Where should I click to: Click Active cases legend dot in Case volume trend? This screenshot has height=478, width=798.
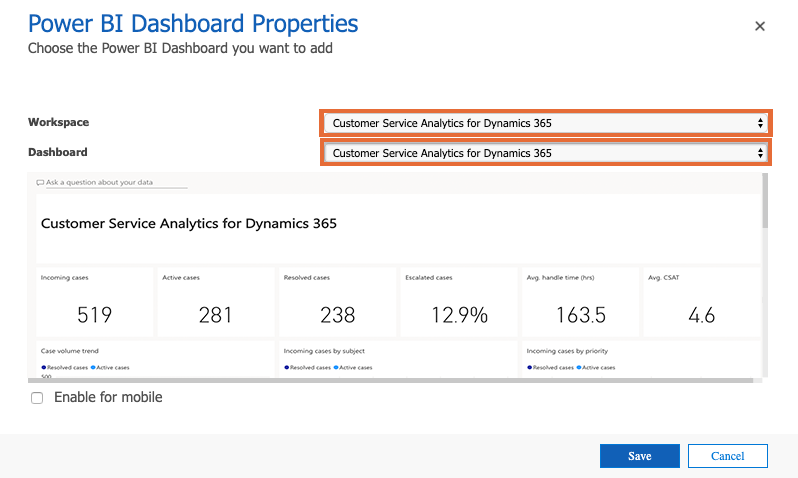(x=93, y=367)
